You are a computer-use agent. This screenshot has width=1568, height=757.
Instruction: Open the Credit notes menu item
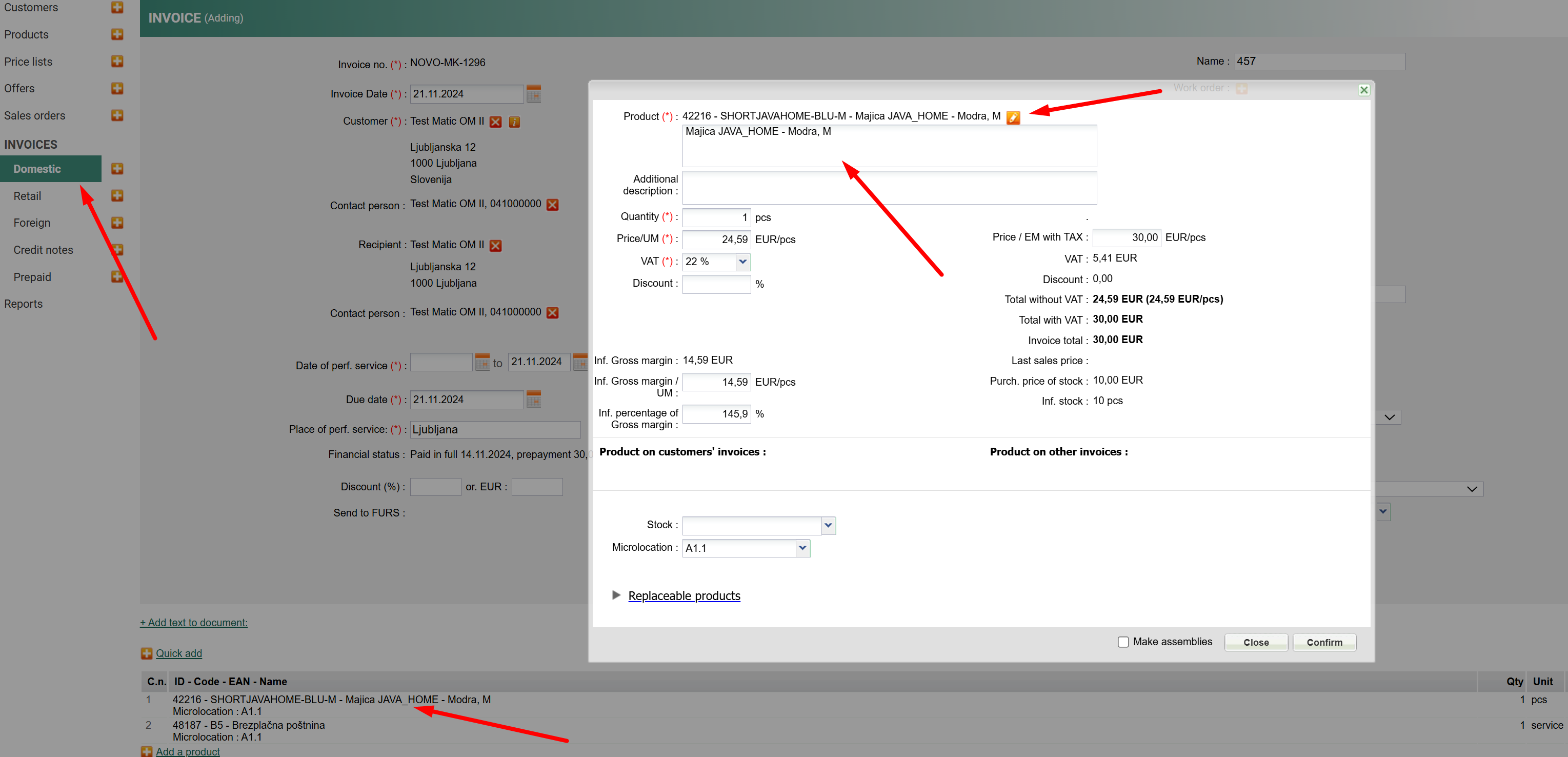(x=43, y=250)
